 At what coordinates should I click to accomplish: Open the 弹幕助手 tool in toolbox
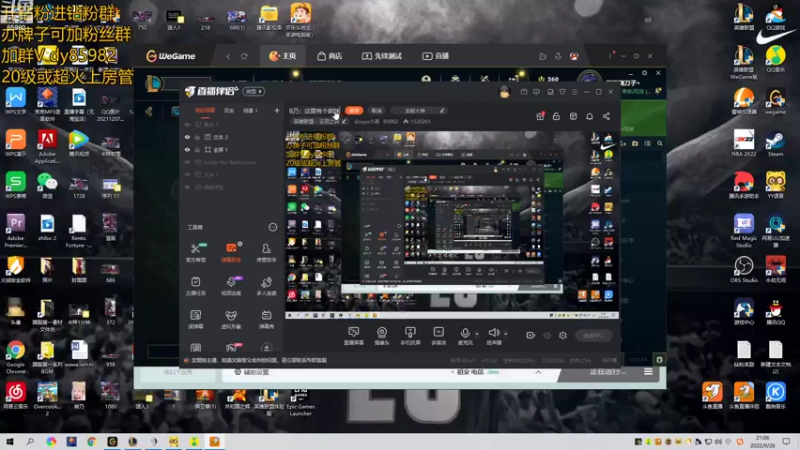pyautogui.click(x=231, y=252)
